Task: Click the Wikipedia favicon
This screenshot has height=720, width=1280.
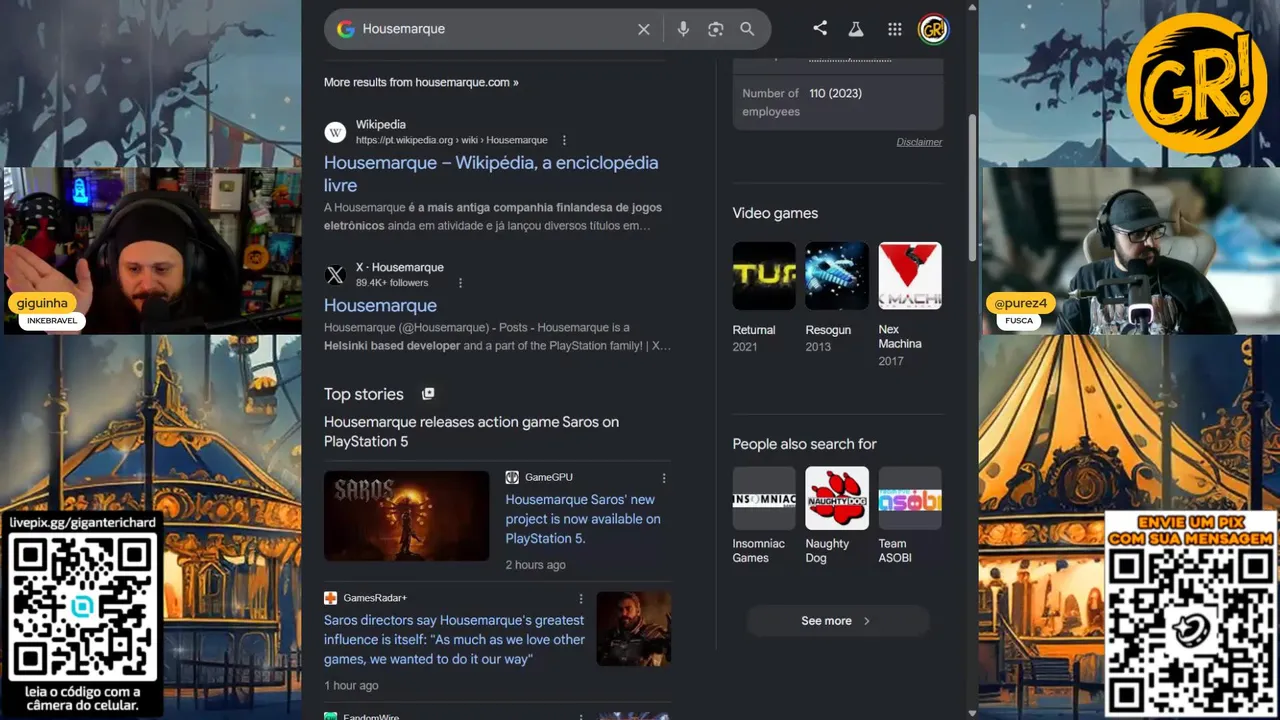Action: point(335,132)
